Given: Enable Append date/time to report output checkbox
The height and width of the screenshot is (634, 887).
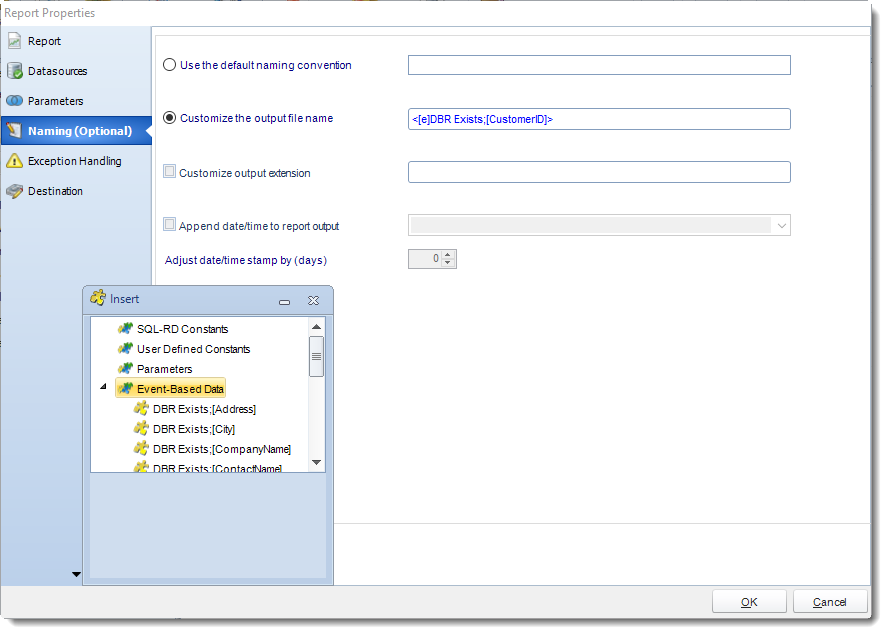Looking at the screenshot, I should coord(169,225).
